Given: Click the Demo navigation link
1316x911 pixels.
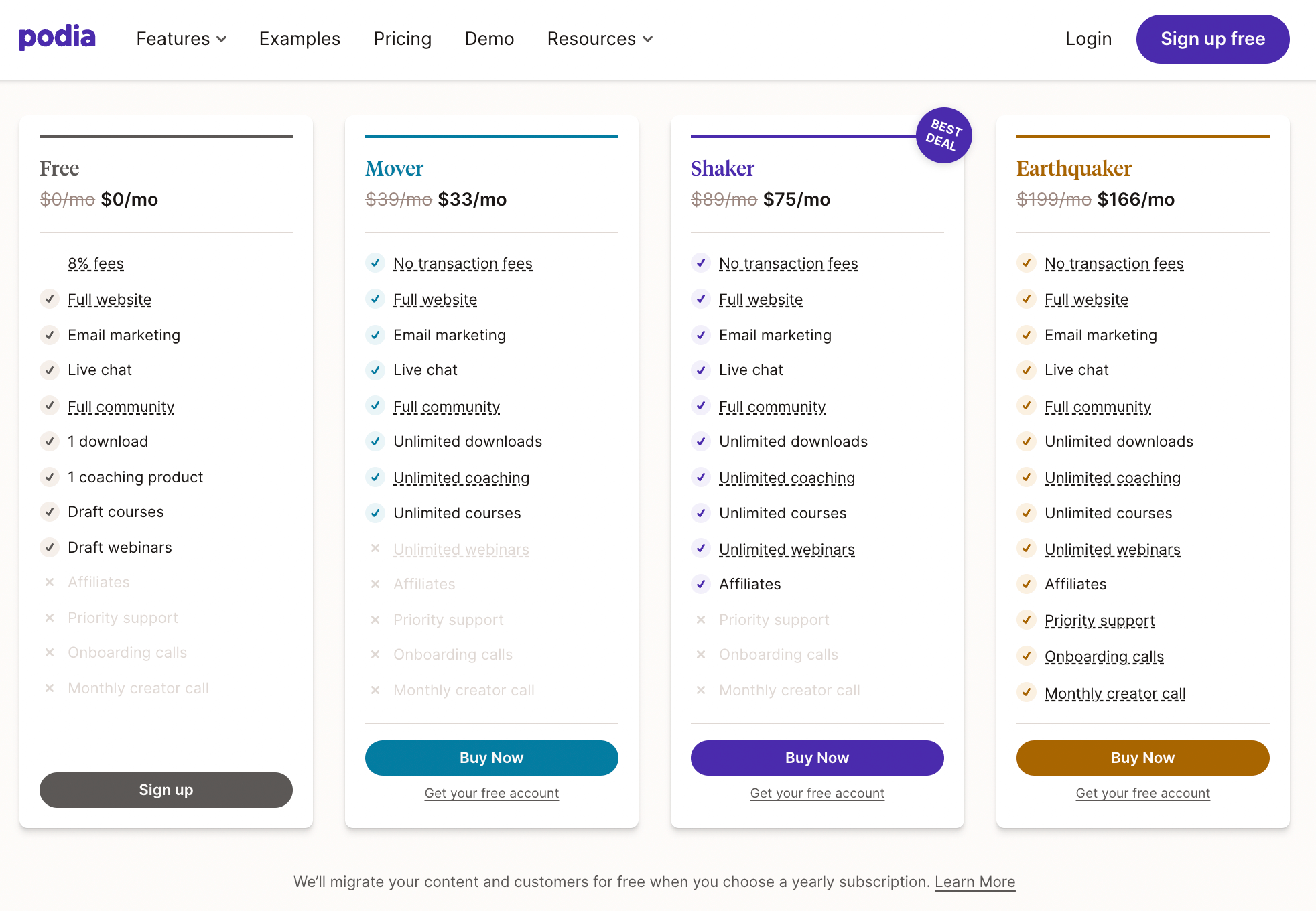Looking at the screenshot, I should click(489, 39).
